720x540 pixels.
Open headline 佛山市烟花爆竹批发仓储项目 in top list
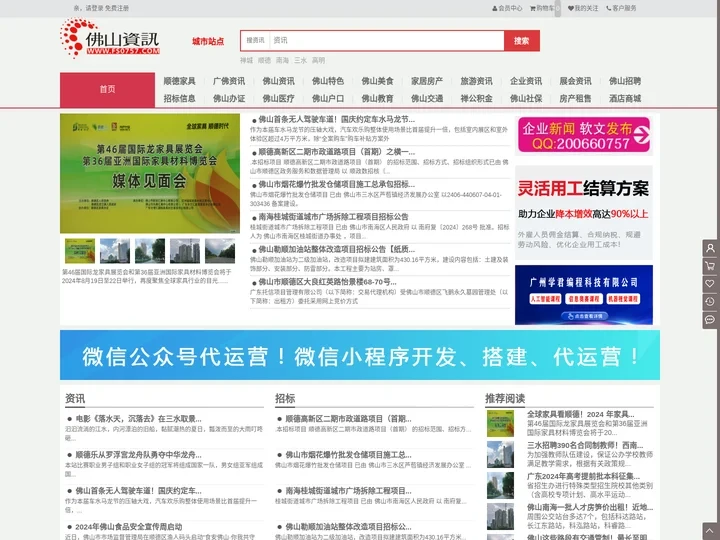pos(336,184)
